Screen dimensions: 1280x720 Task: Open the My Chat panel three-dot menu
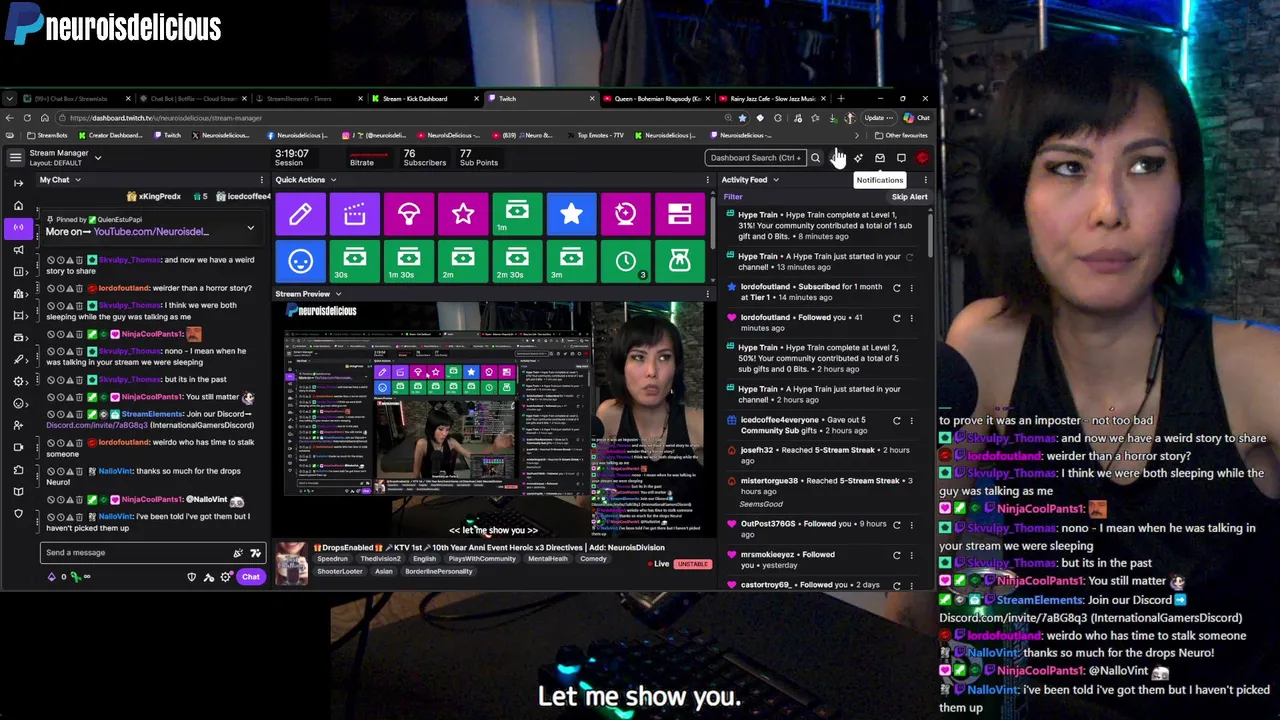pos(261,180)
